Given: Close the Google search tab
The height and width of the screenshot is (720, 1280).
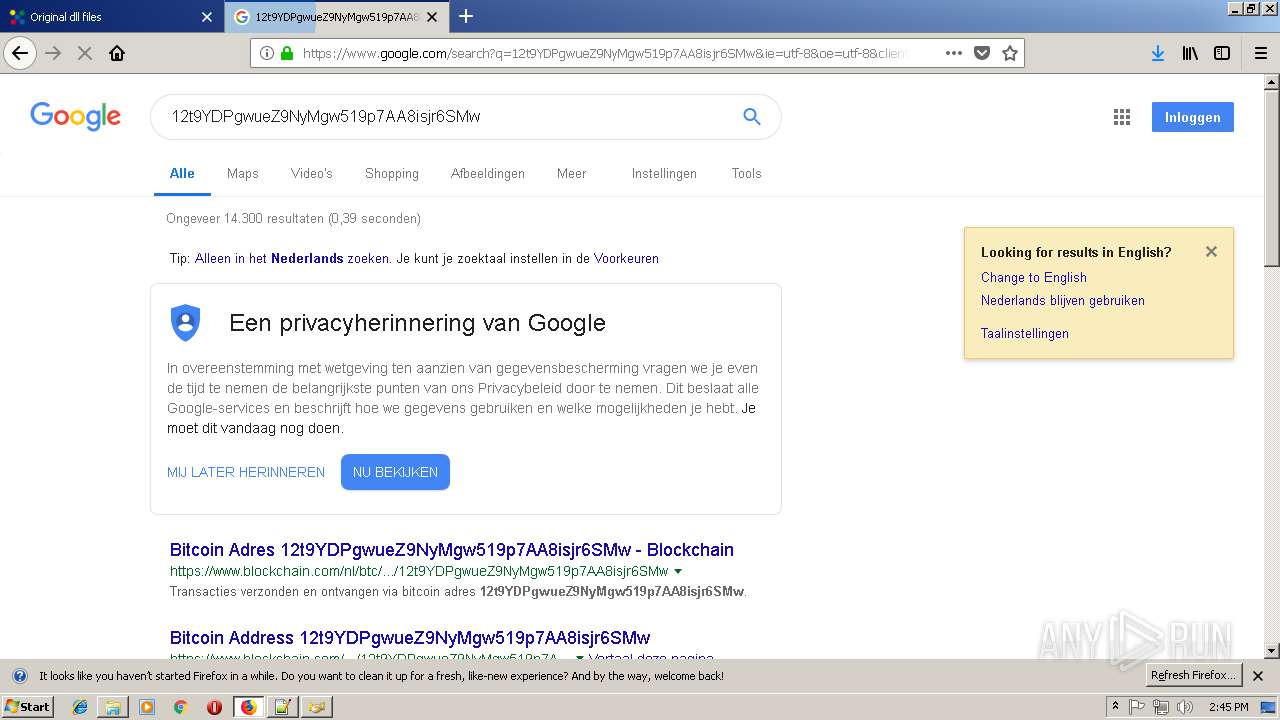Looking at the screenshot, I should point(432,17).
